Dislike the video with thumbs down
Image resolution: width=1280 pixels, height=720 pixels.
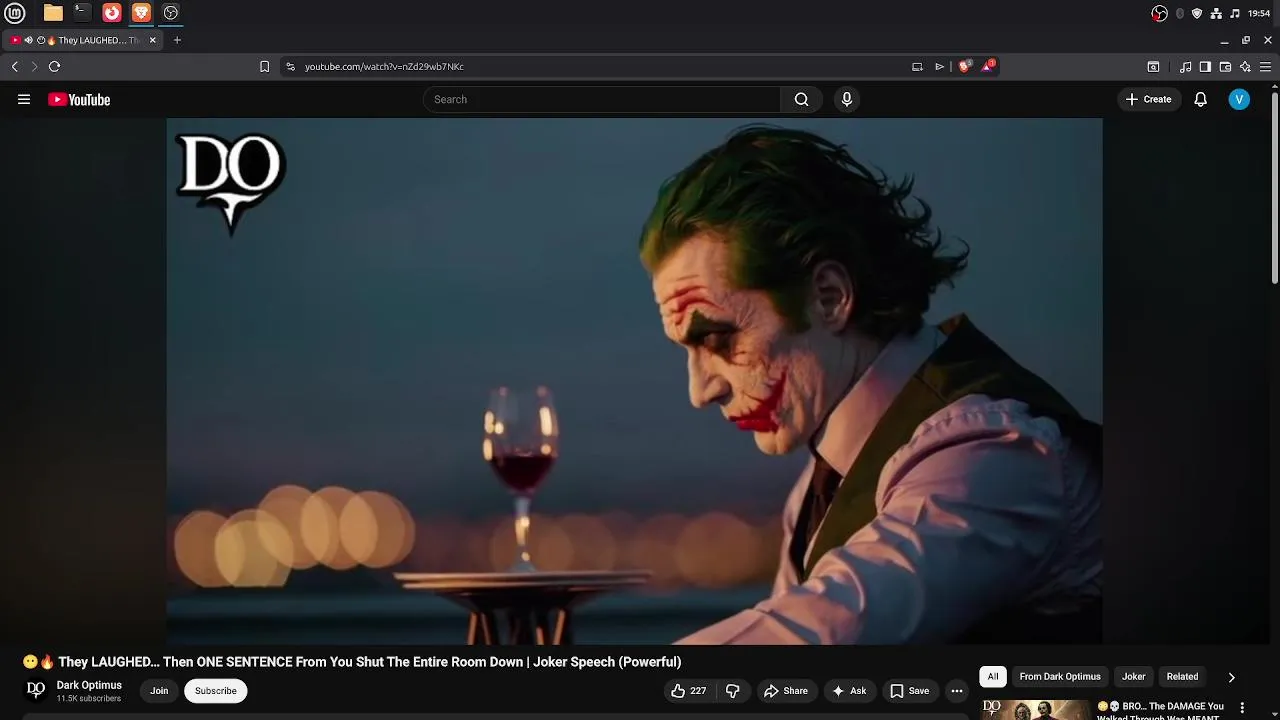pyautogui.click(x=733, y=691)
